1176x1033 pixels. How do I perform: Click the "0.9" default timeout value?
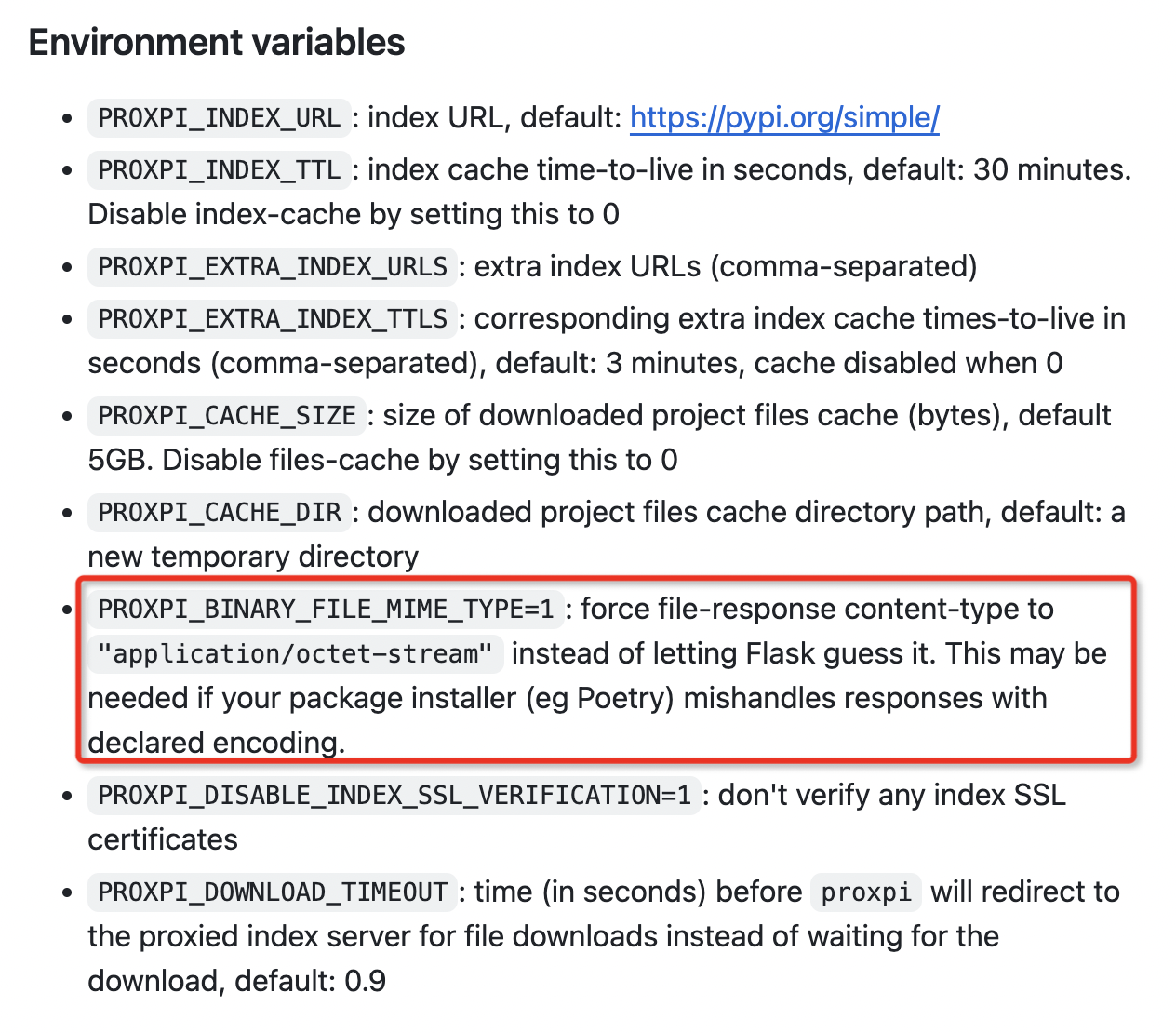click(x=365, y=982)
